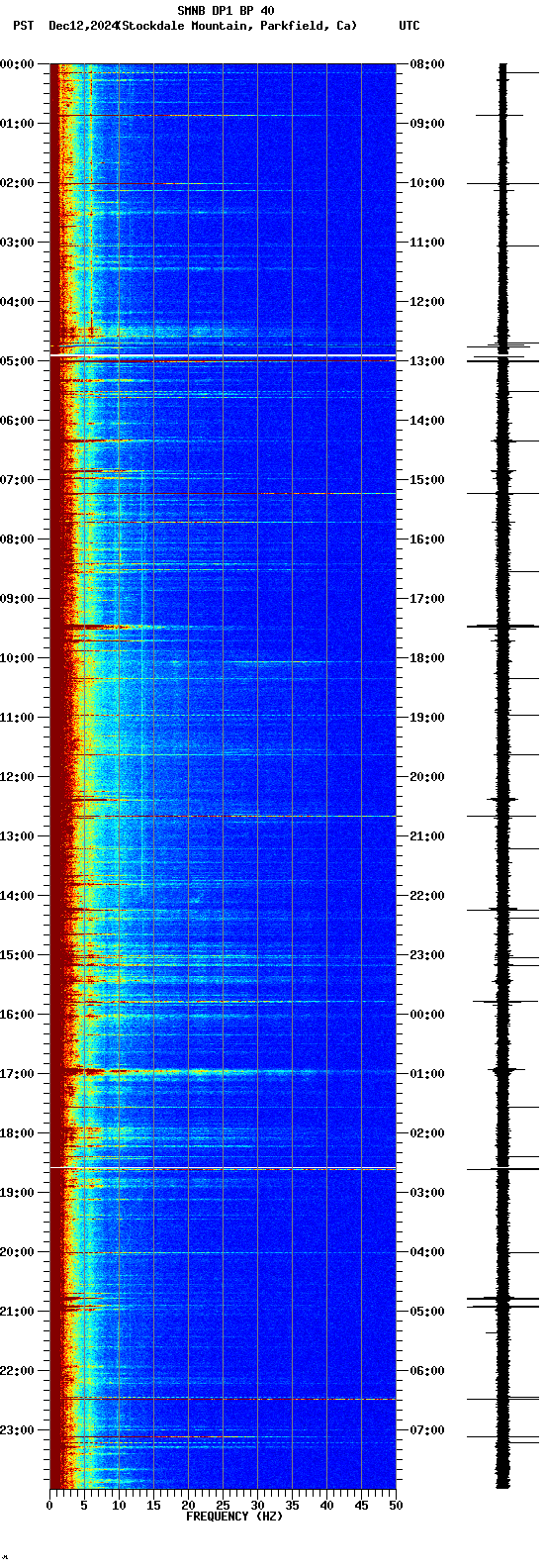The height and width of the screenshot is (1568, 546).
Task: Click the UTC time label '13:00'
Action: click(427, 361)
